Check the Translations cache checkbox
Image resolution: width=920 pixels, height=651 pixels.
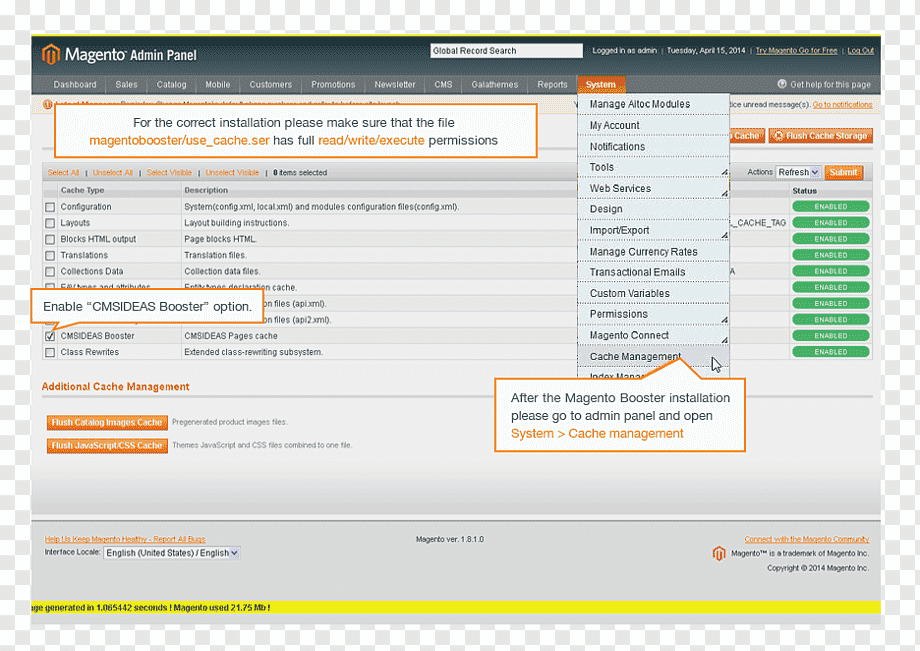click(x=50, y=255)
